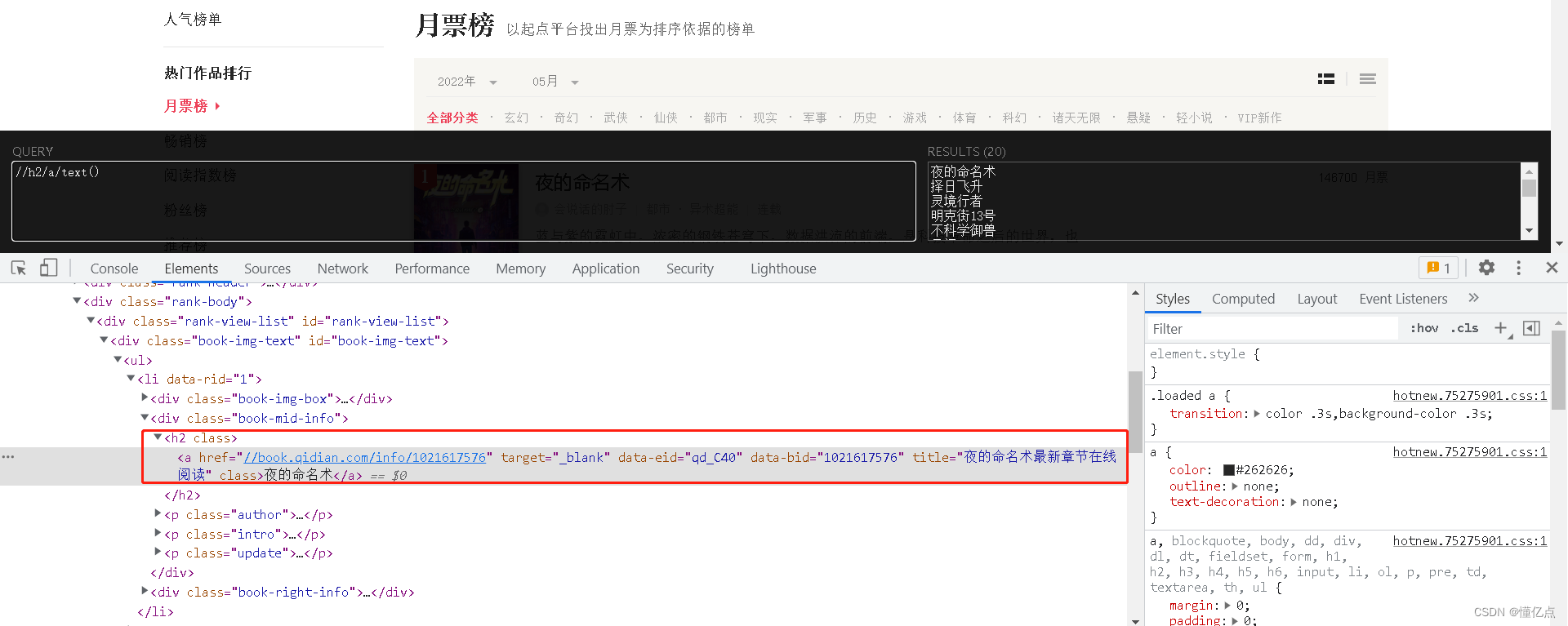
Task: Open the 05月 month dropdown
Action: (555, 82)
